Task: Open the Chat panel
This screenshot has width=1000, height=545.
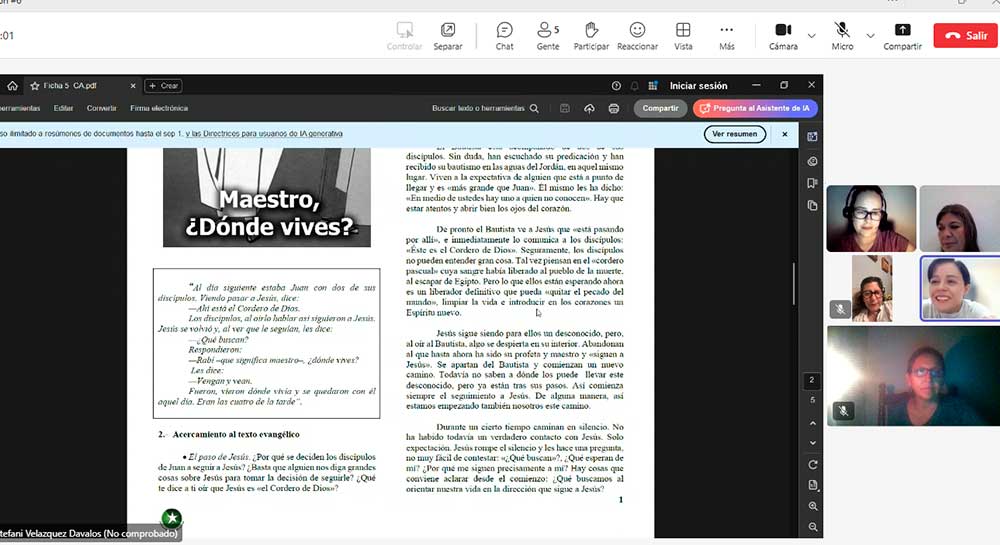Action: tap(505, 35)
